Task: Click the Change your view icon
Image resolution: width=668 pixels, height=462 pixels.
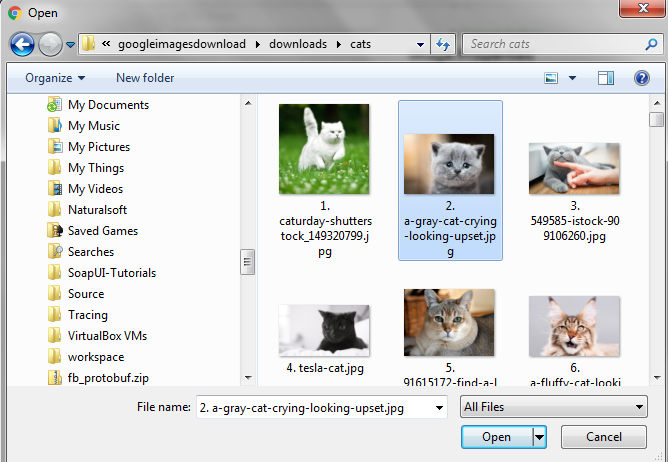Action: [x=551, y=78]
